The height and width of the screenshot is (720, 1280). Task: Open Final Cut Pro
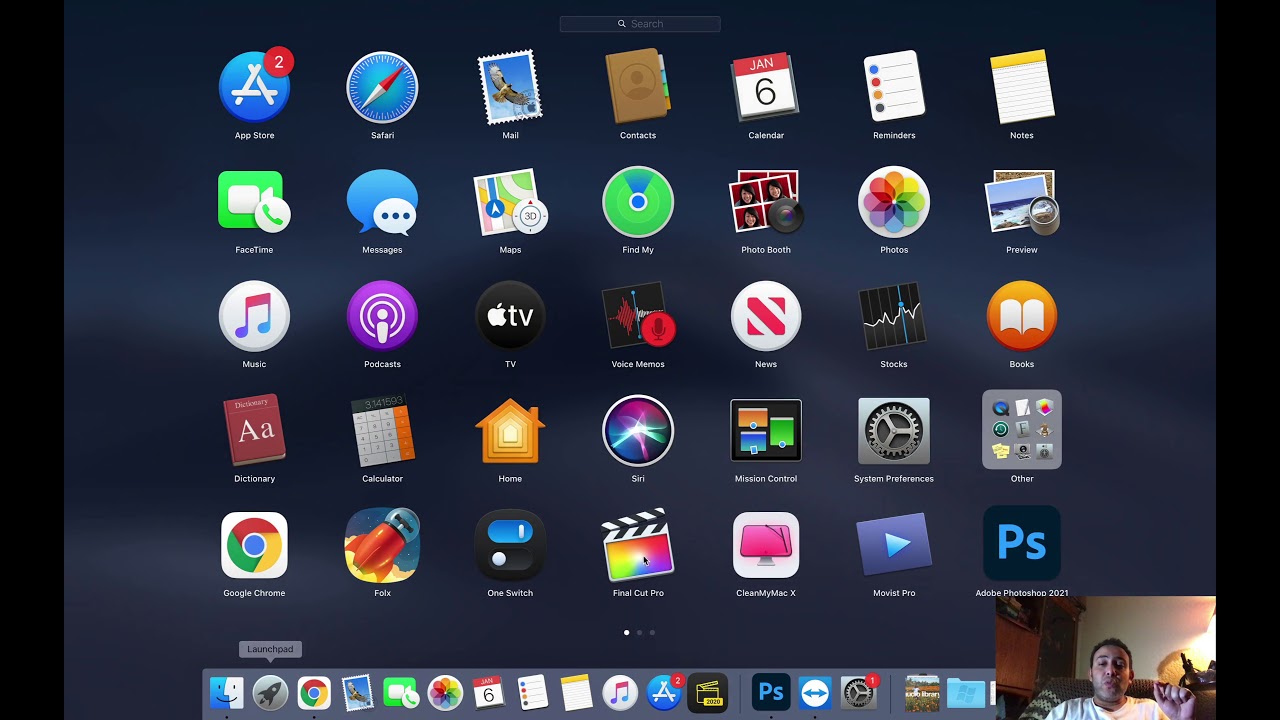click(638, 546)
